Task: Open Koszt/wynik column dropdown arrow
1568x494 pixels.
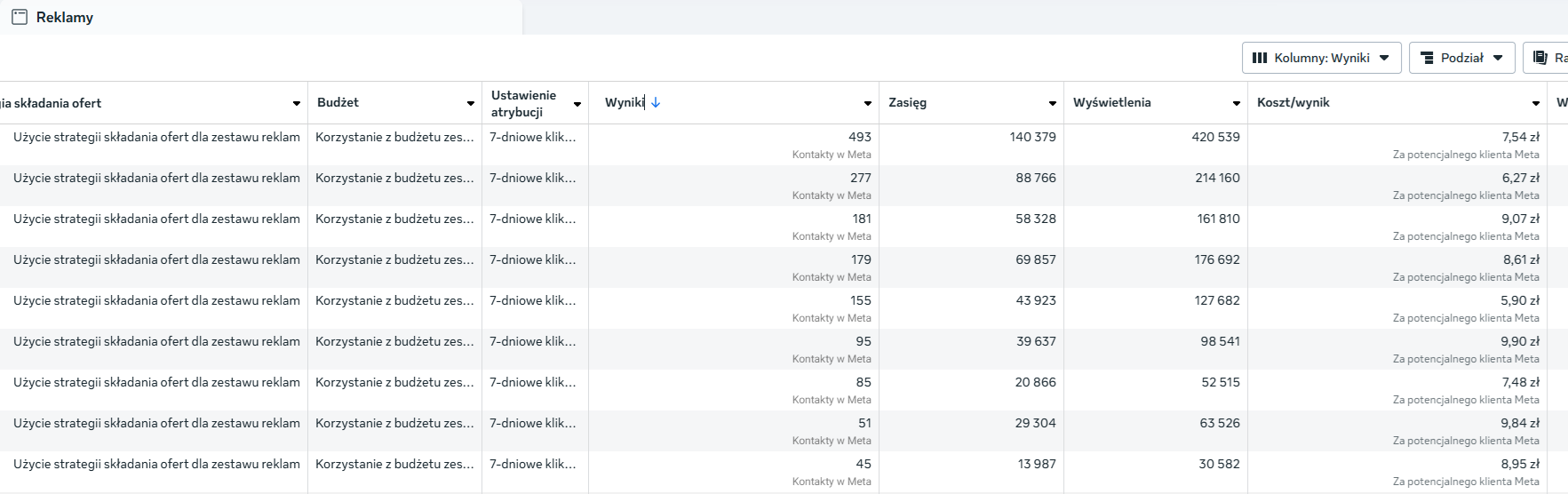Action: (1536, 103)
